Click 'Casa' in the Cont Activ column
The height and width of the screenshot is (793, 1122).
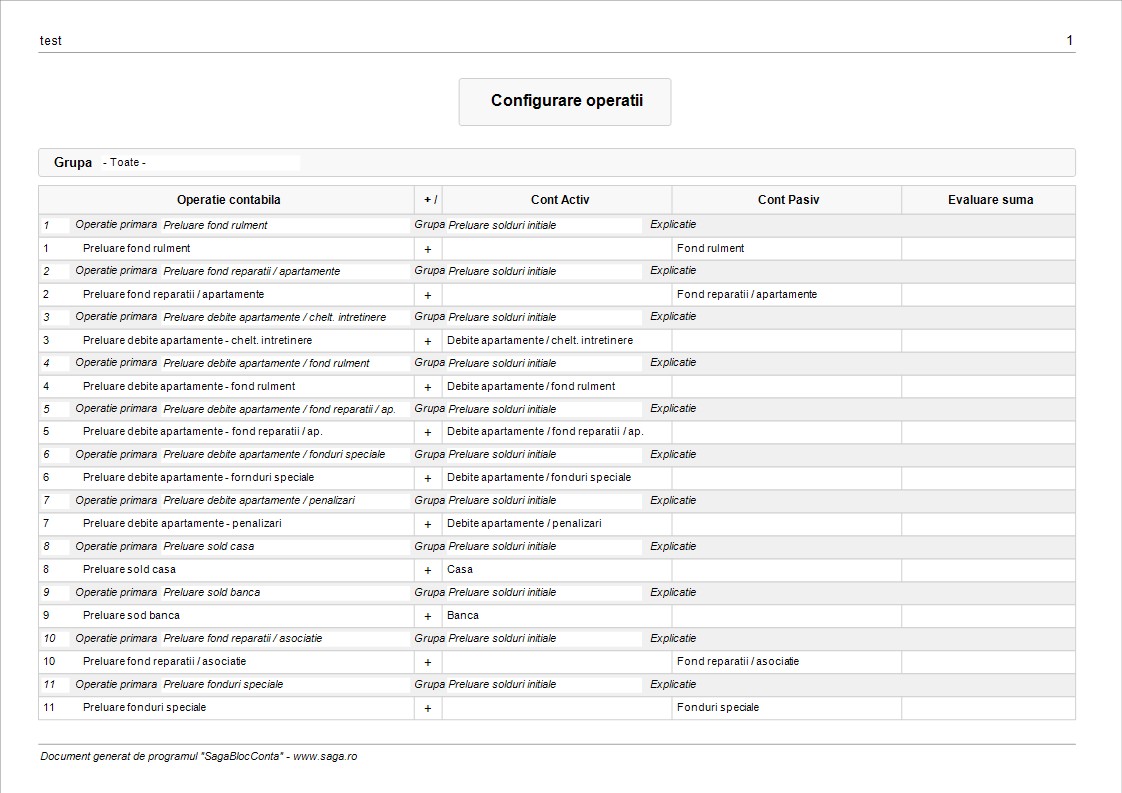click(x=459, y=569)
